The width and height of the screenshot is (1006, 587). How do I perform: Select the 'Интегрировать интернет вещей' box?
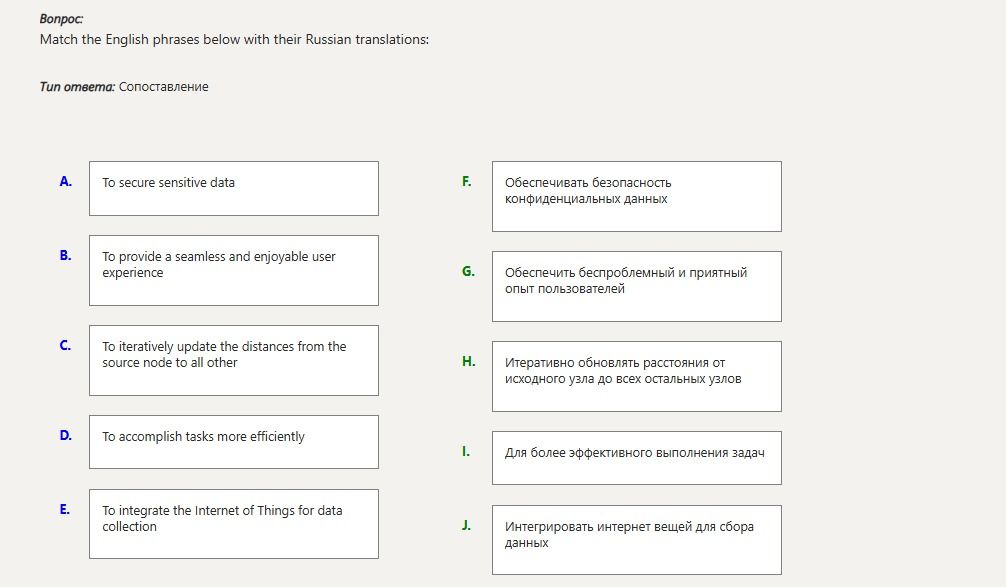point(636,540)
